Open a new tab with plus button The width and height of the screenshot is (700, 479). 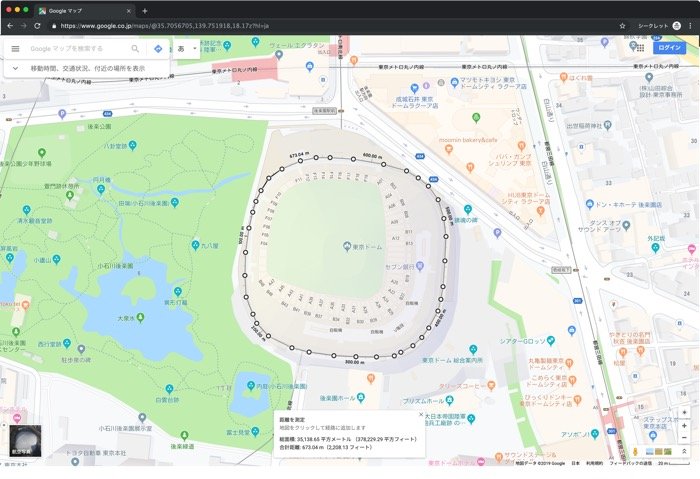pos(145,11)
